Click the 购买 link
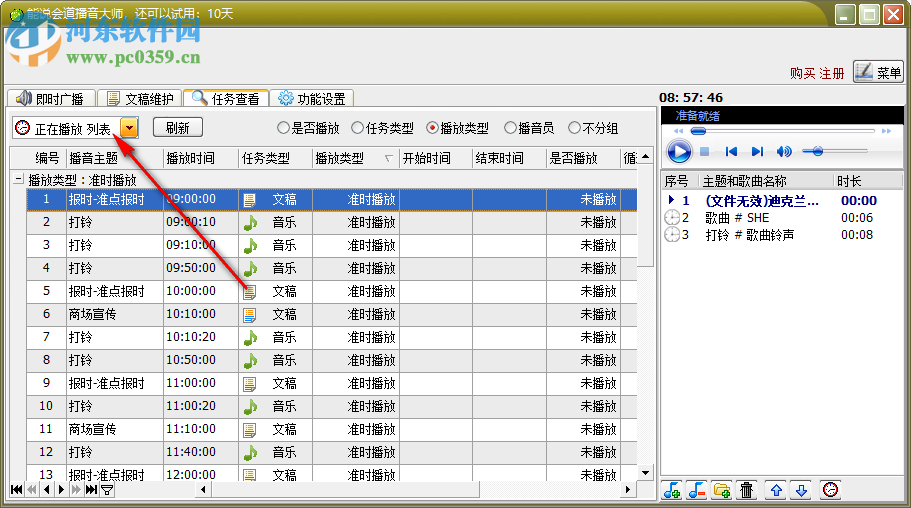 point(803,73)
